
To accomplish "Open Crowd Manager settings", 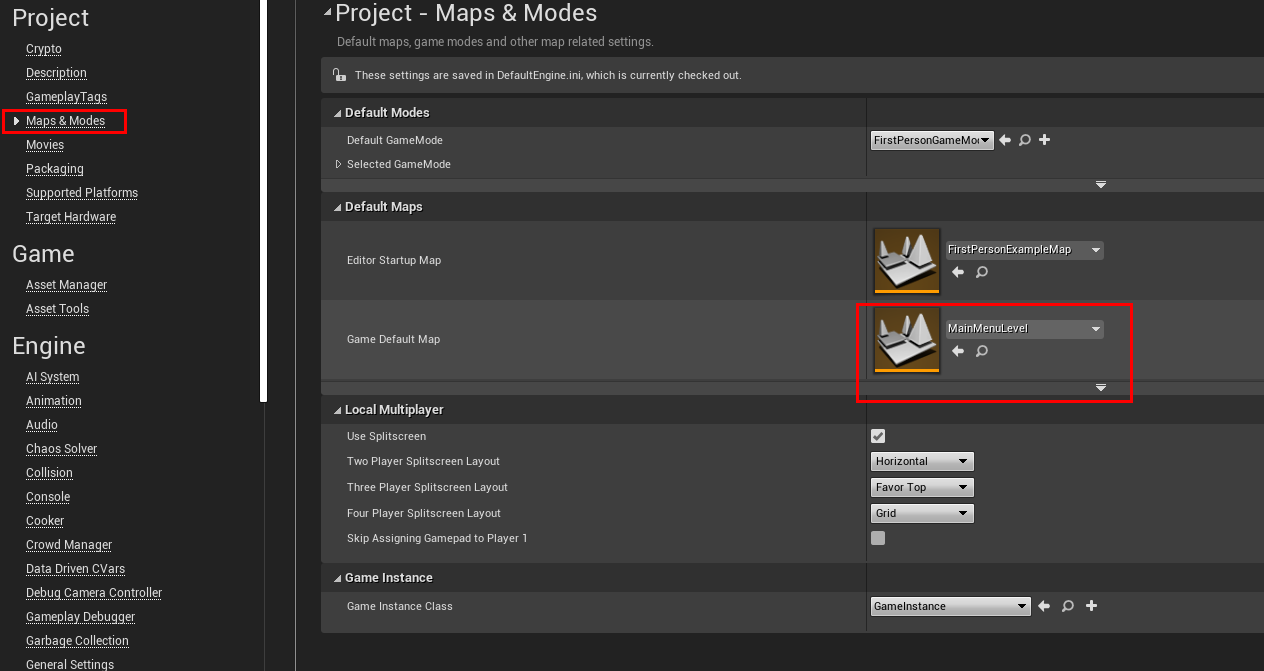I will 69,545.
